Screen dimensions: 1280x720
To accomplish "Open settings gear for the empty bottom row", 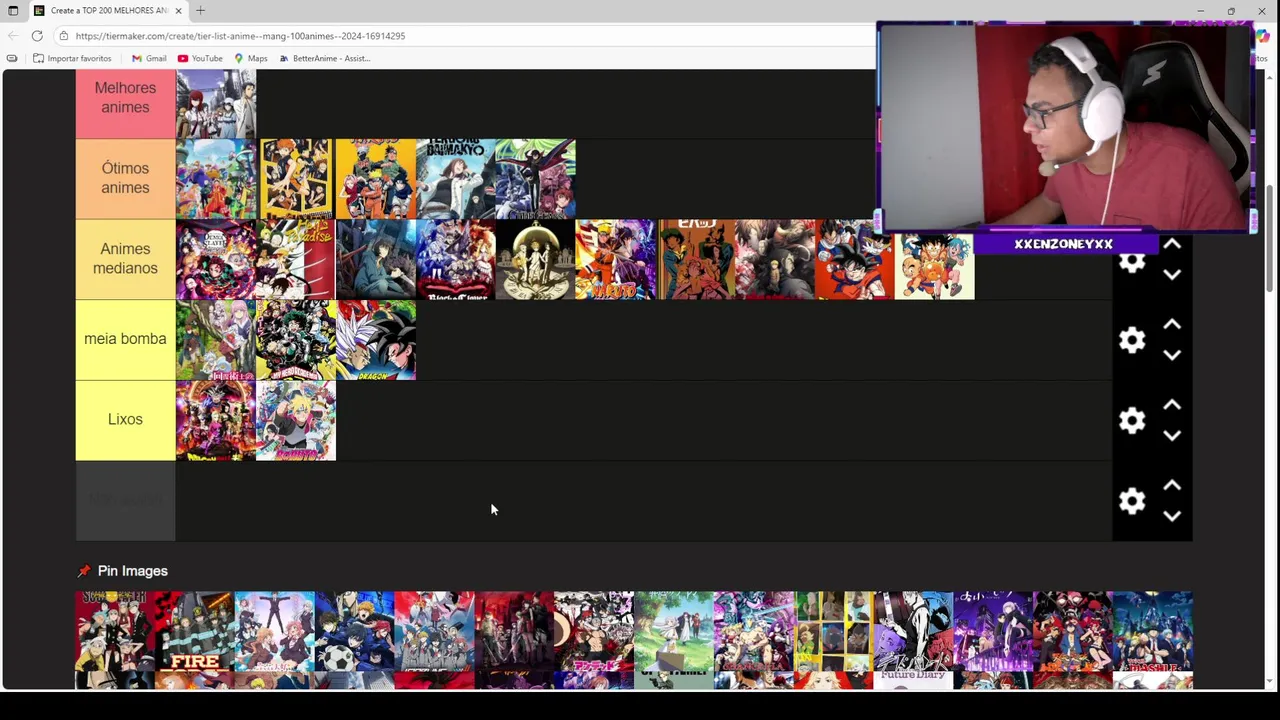I will [x=1131, y=501].
